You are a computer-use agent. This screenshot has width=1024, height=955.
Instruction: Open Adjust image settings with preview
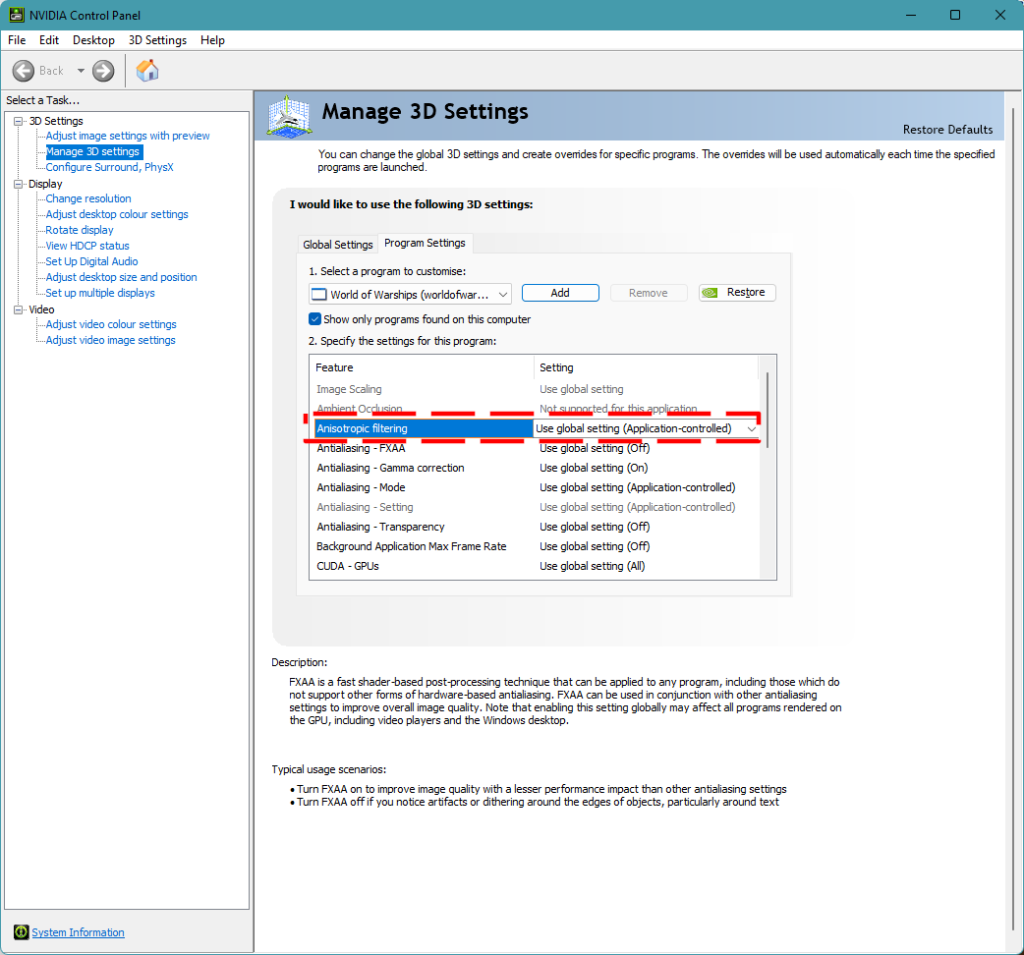[x=127, y=136]
